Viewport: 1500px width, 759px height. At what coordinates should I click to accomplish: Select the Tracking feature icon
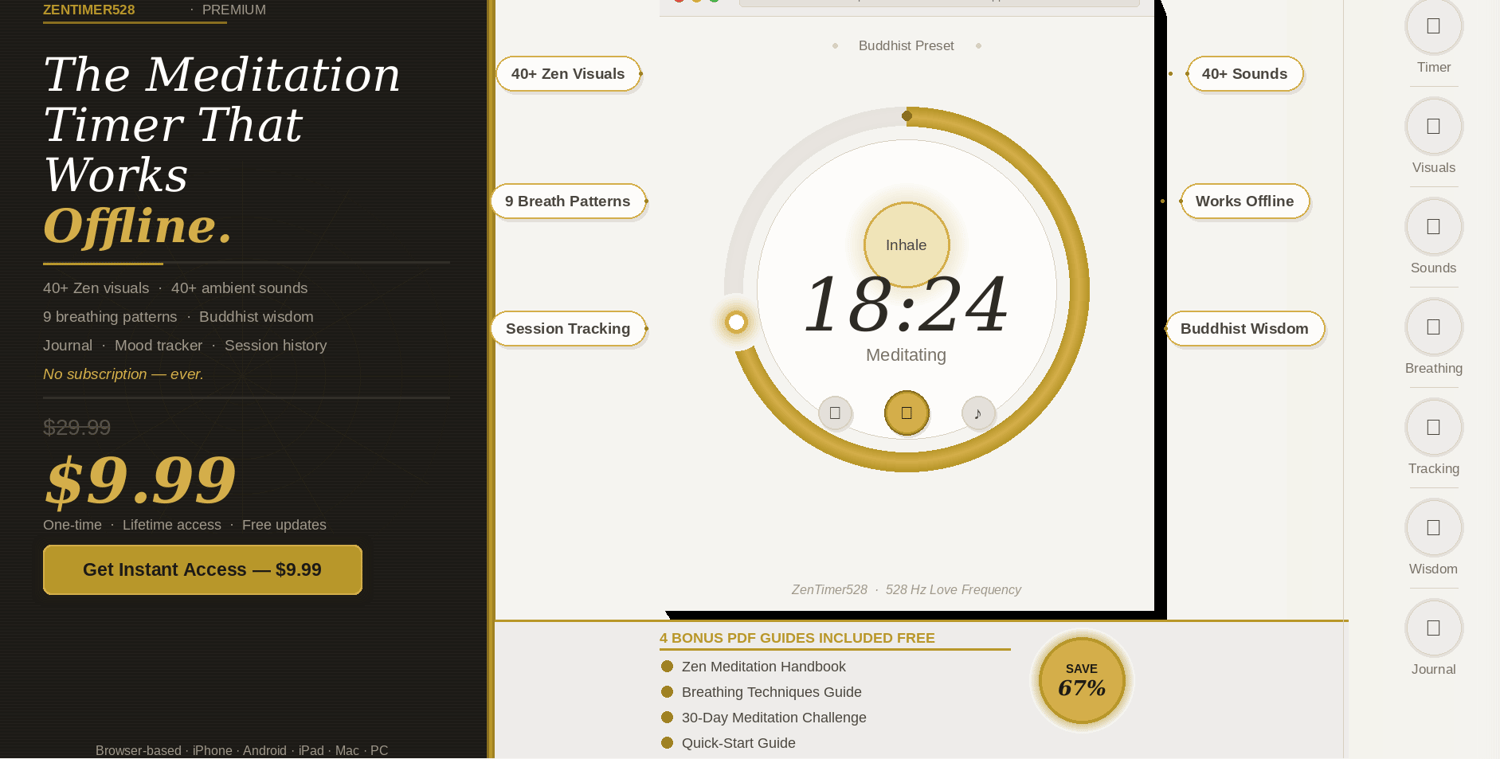coord(1433,427)
